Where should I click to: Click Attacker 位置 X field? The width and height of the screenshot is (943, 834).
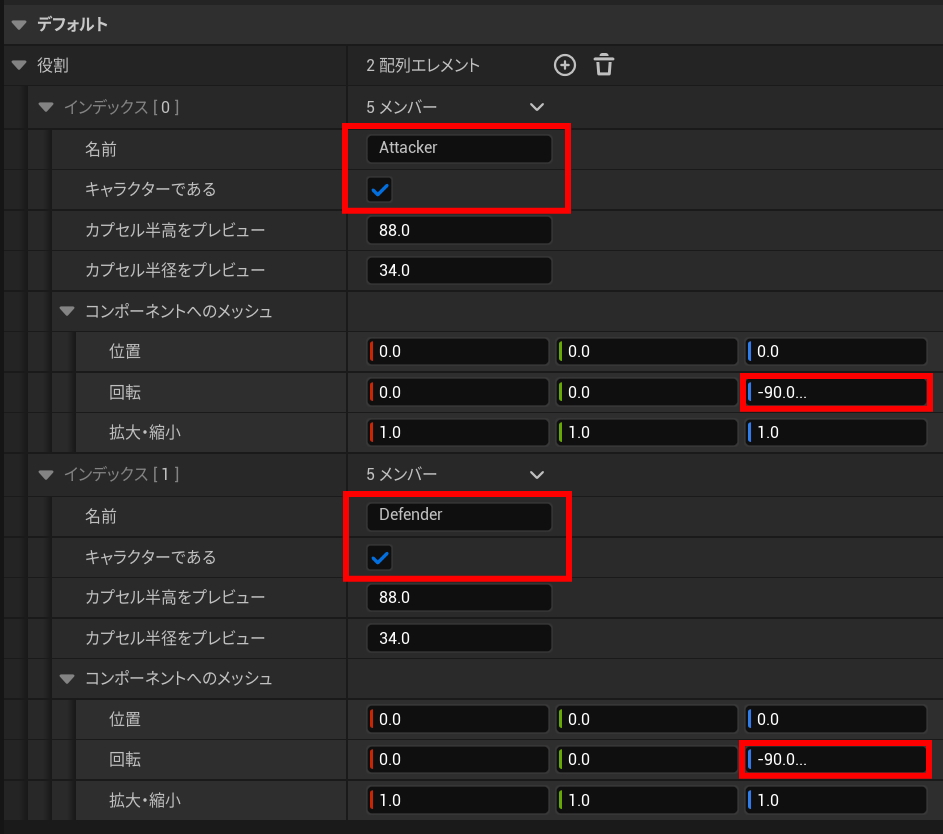(x=459, y=352)
